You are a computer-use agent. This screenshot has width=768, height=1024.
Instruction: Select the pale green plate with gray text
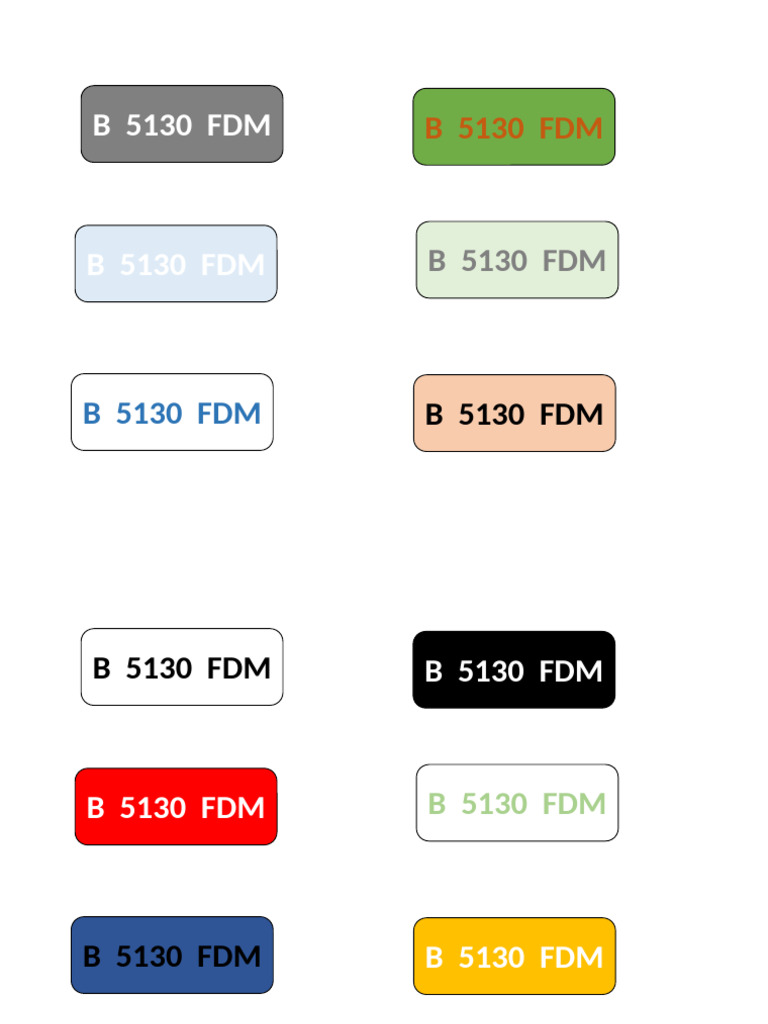pyautogui.click(x=517, y=260)
